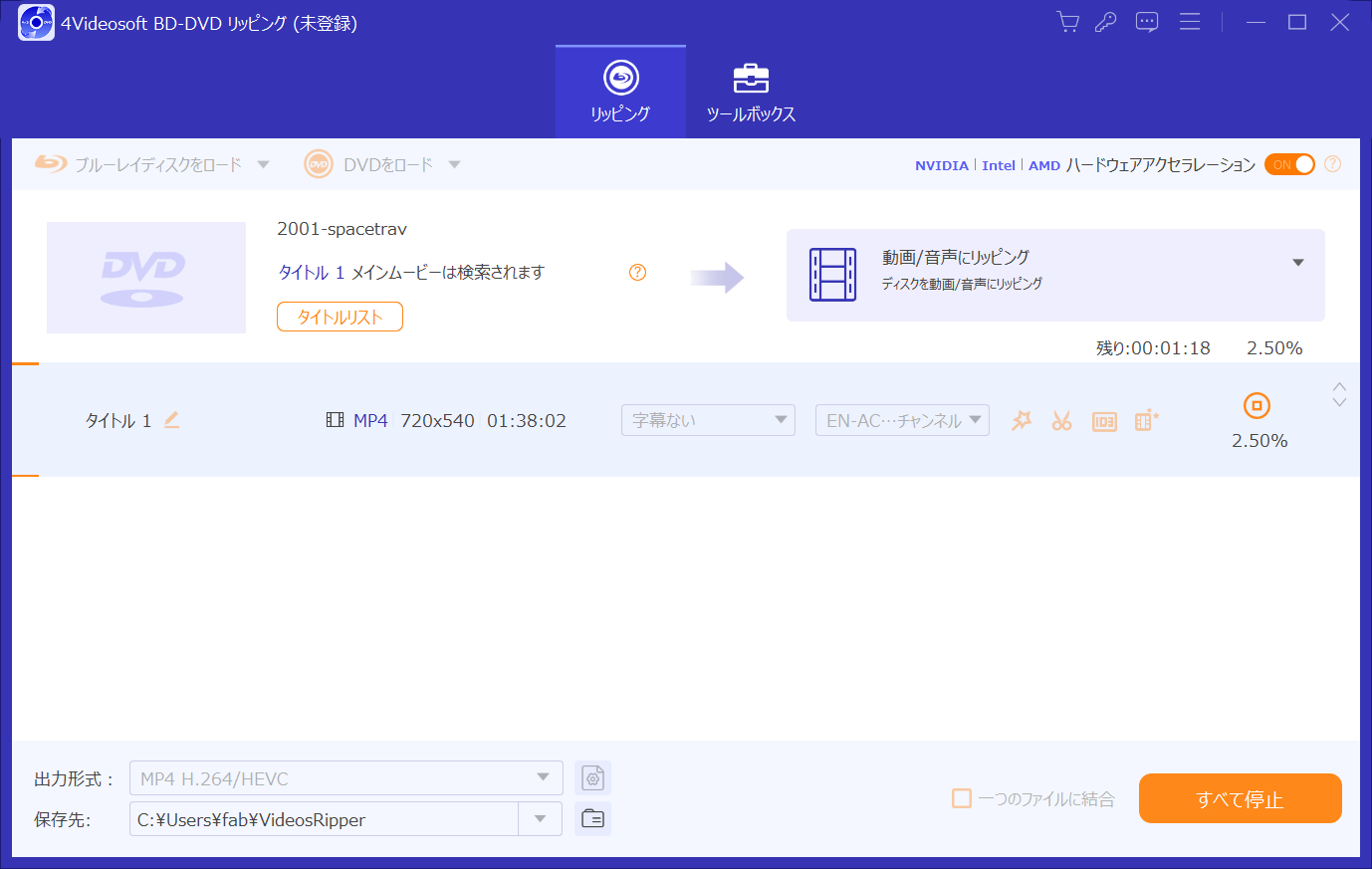Open the タイトルリスト button
This screenshot has width=1372, height=869.
340,317
